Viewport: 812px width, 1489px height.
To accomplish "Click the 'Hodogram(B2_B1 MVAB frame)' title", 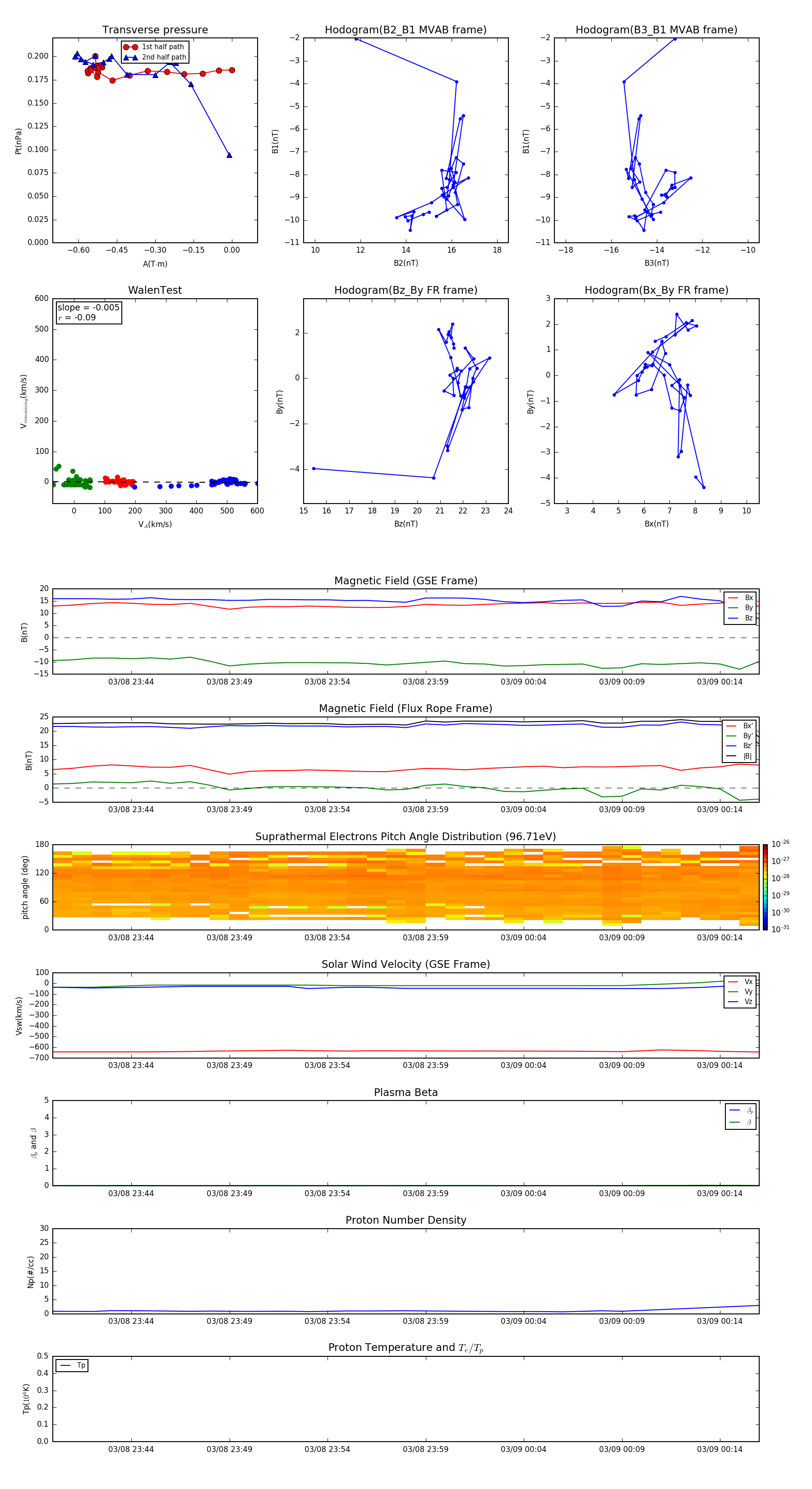I will pyautogui.click(x=406, y=29).
